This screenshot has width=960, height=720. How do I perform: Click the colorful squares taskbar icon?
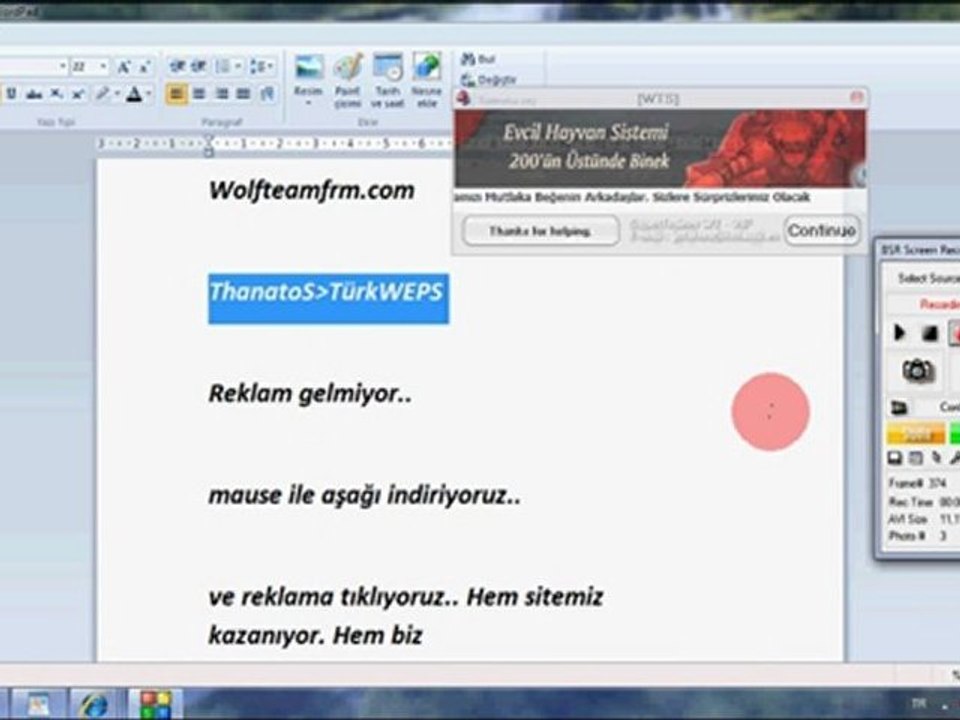click(156, 704)
